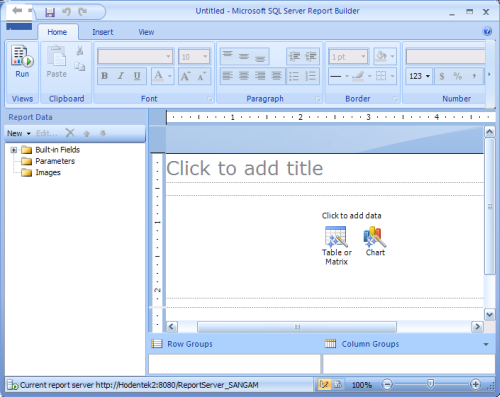
Task: Switch to the Home ribbon tab
Action: point(57,32)
